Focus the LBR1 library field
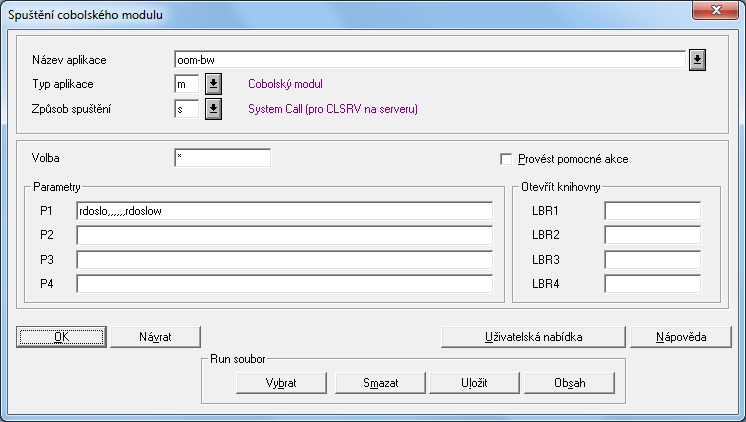 click(x=652, y=211)
